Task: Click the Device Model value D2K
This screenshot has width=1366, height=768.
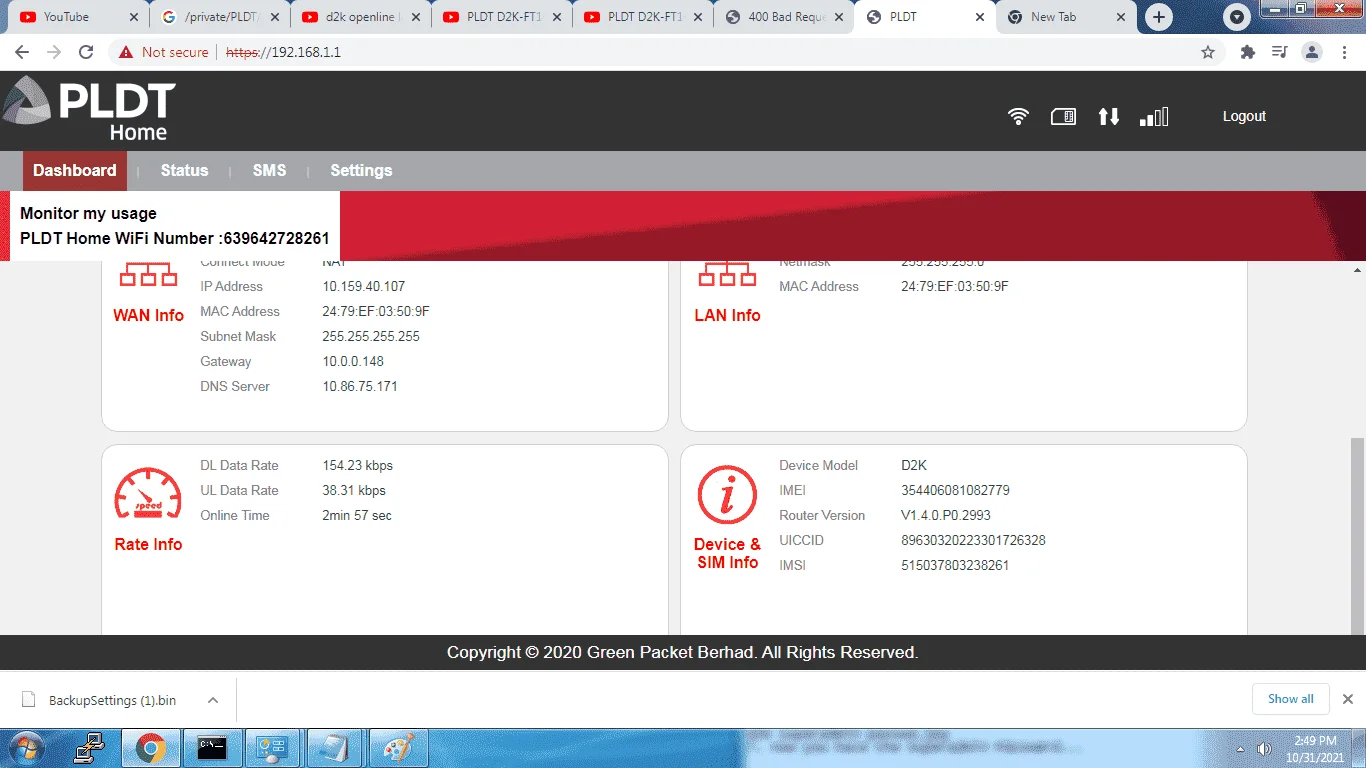Action: (x=914, y=465)
